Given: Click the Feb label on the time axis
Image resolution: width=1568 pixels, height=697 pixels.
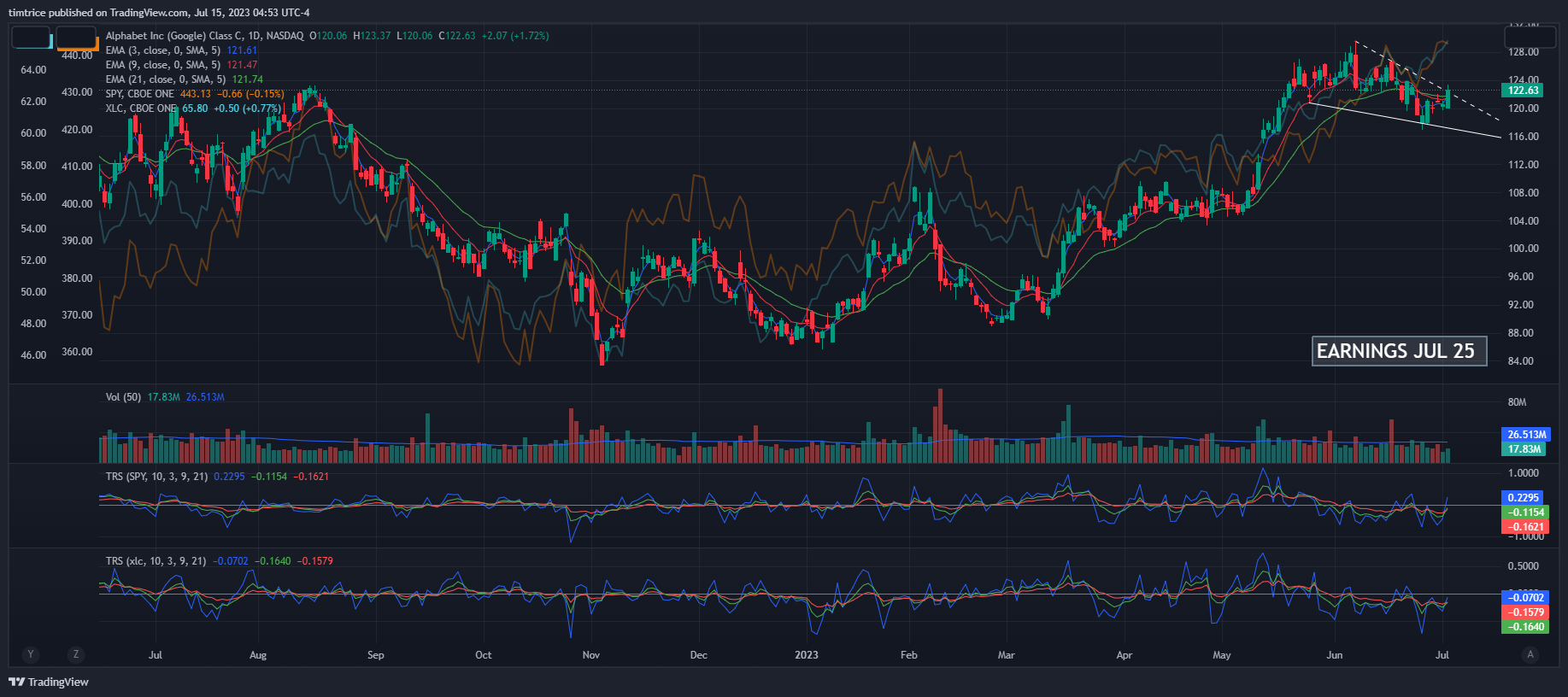Looking at the screenshot, I should pyautogui.click(x=909, y=655).
